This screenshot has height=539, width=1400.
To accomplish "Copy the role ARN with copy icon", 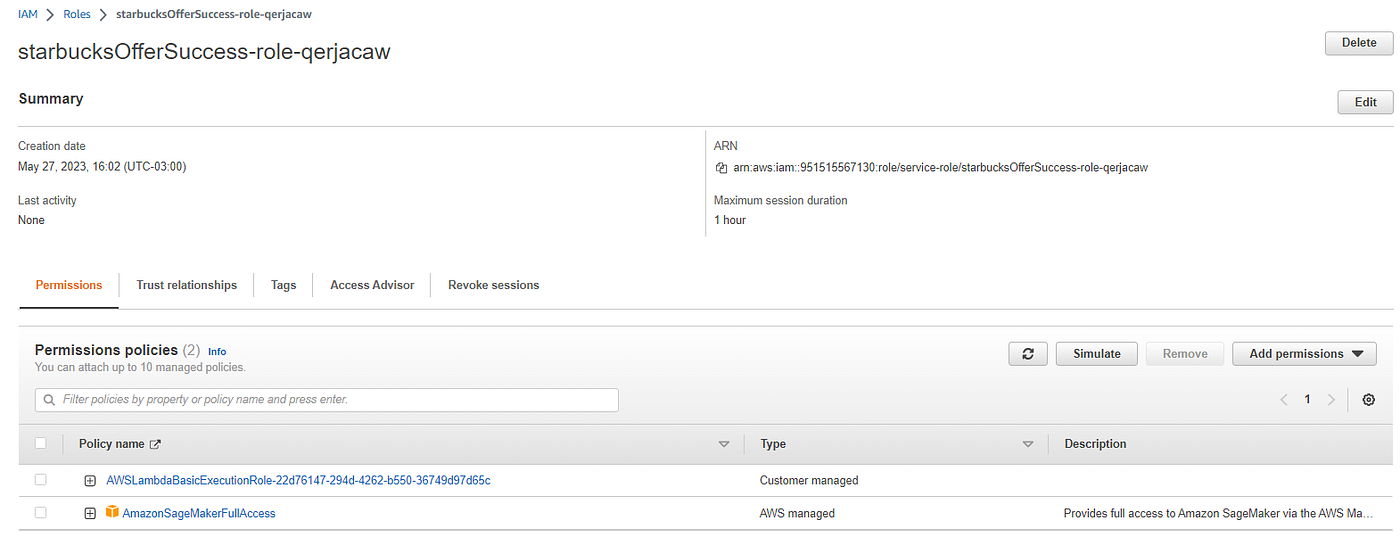I will pyautogui.click(x=721, y=168).
